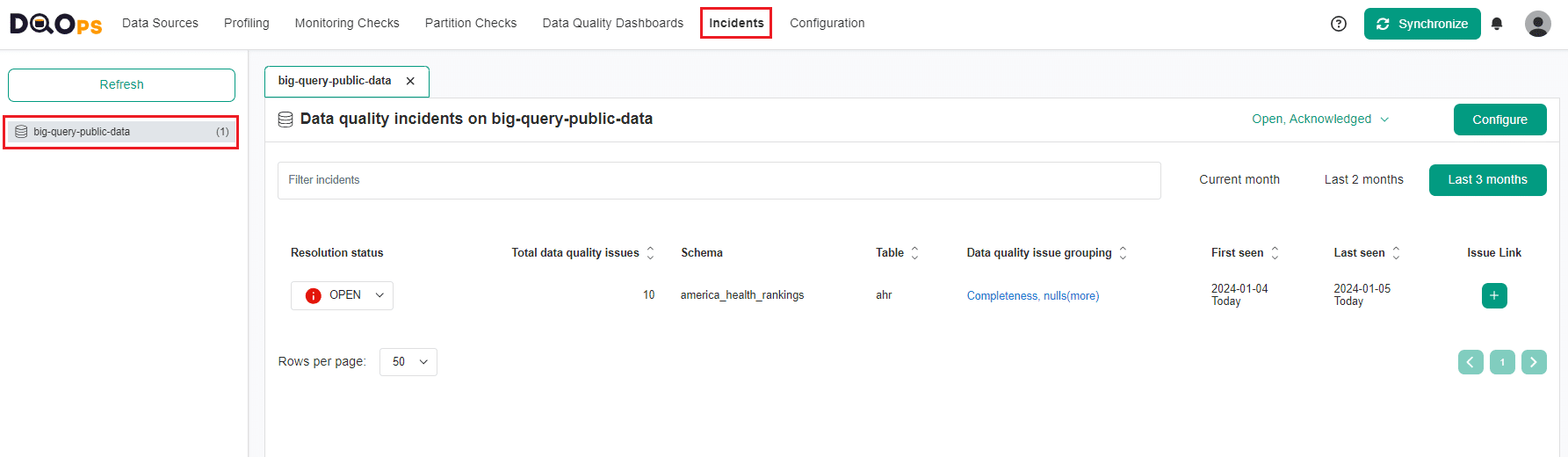Sort by Total data quality issues
The height and width of the screenshot is (457, 1568).
(x=650, y=253)
